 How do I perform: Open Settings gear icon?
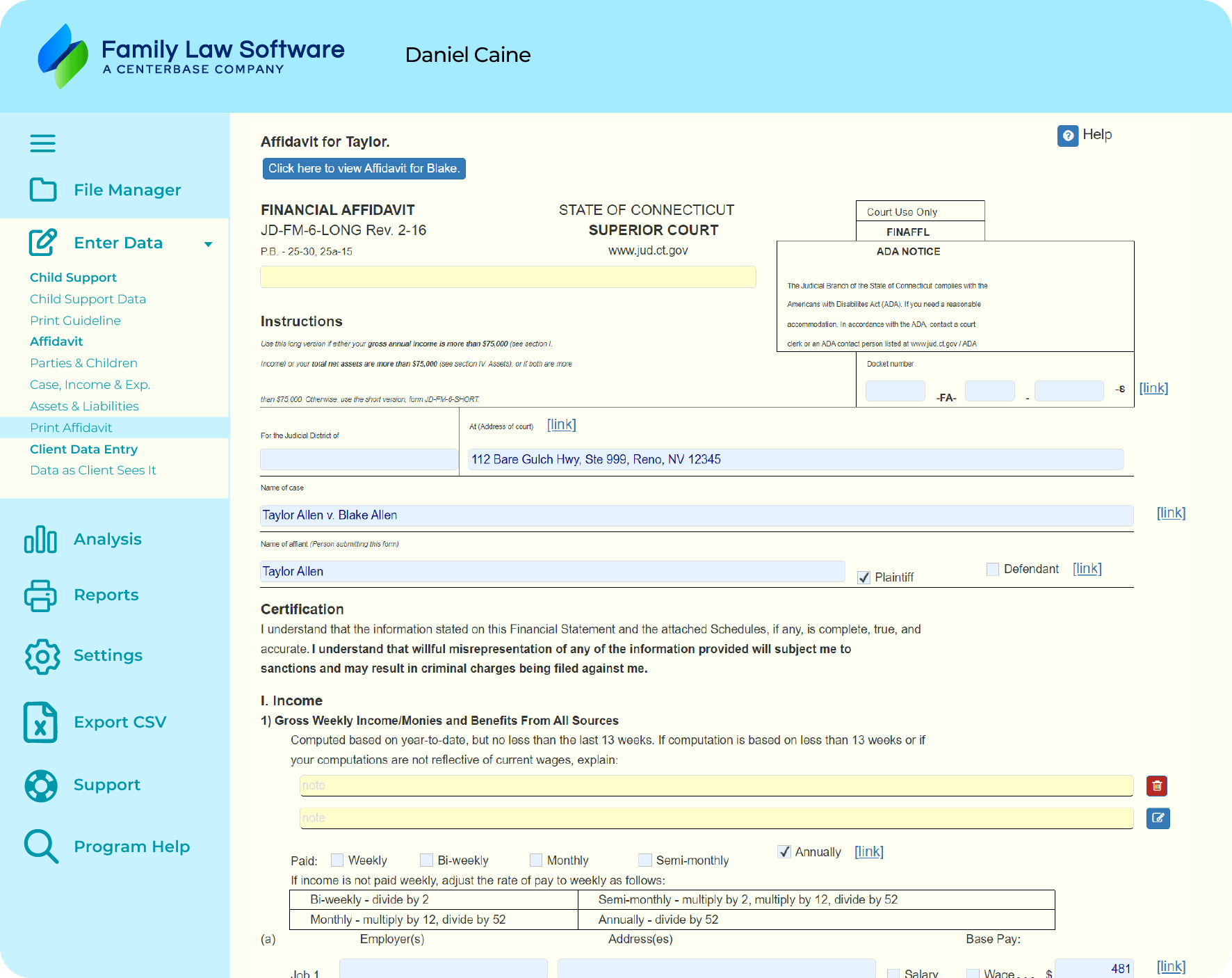pyautogui.click(x=42, y=656)
